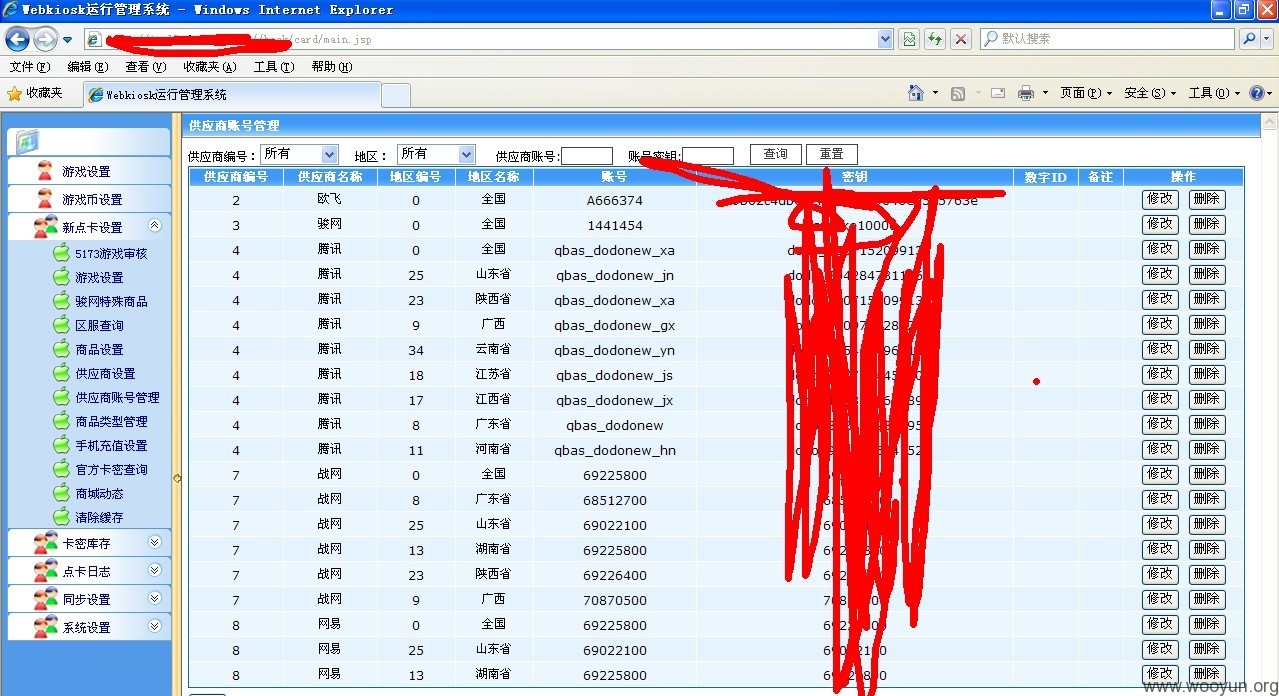Open the 供应商编号 dropdown
This screenshot has height=696, width=1279.
coord(299,154)
